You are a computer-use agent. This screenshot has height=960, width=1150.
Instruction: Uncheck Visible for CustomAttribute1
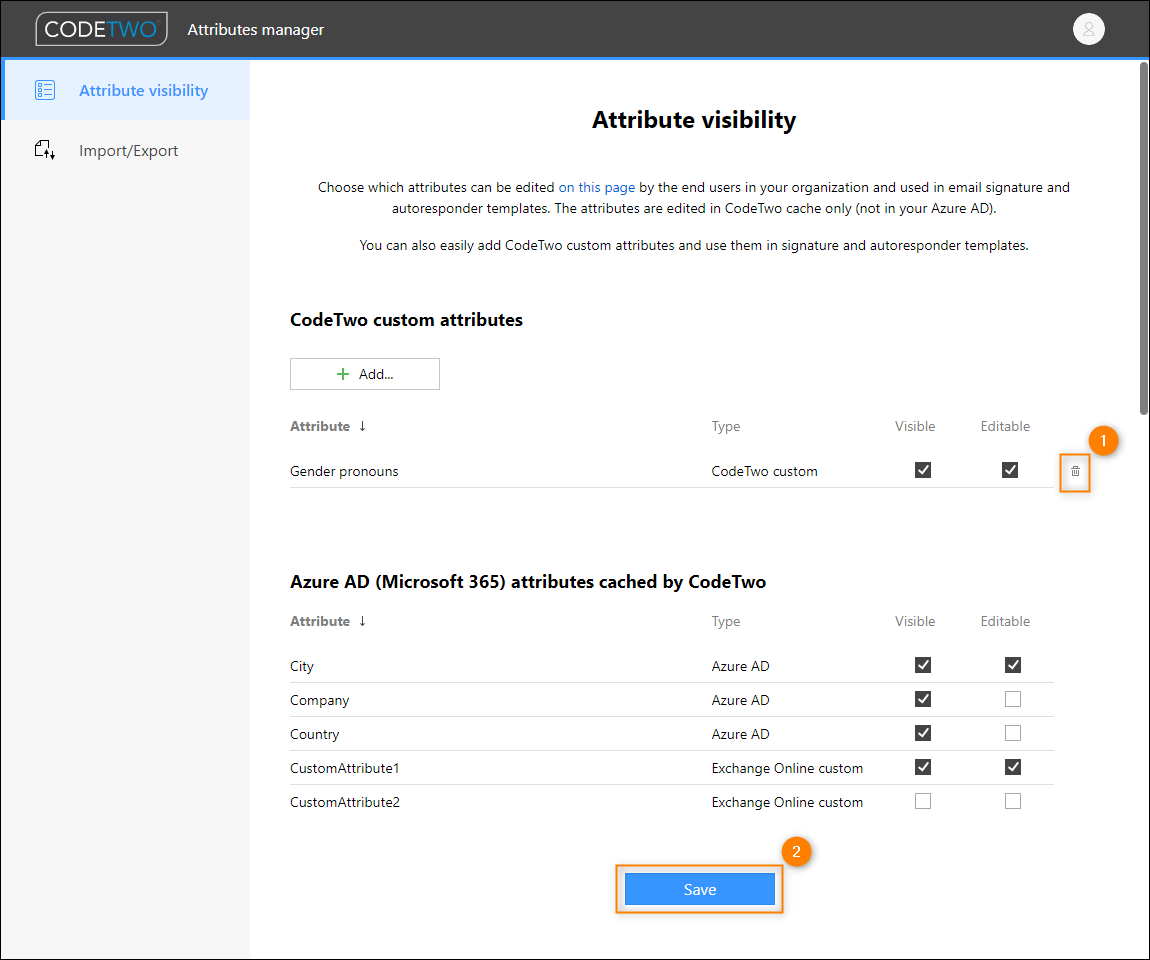click(923, 767)
